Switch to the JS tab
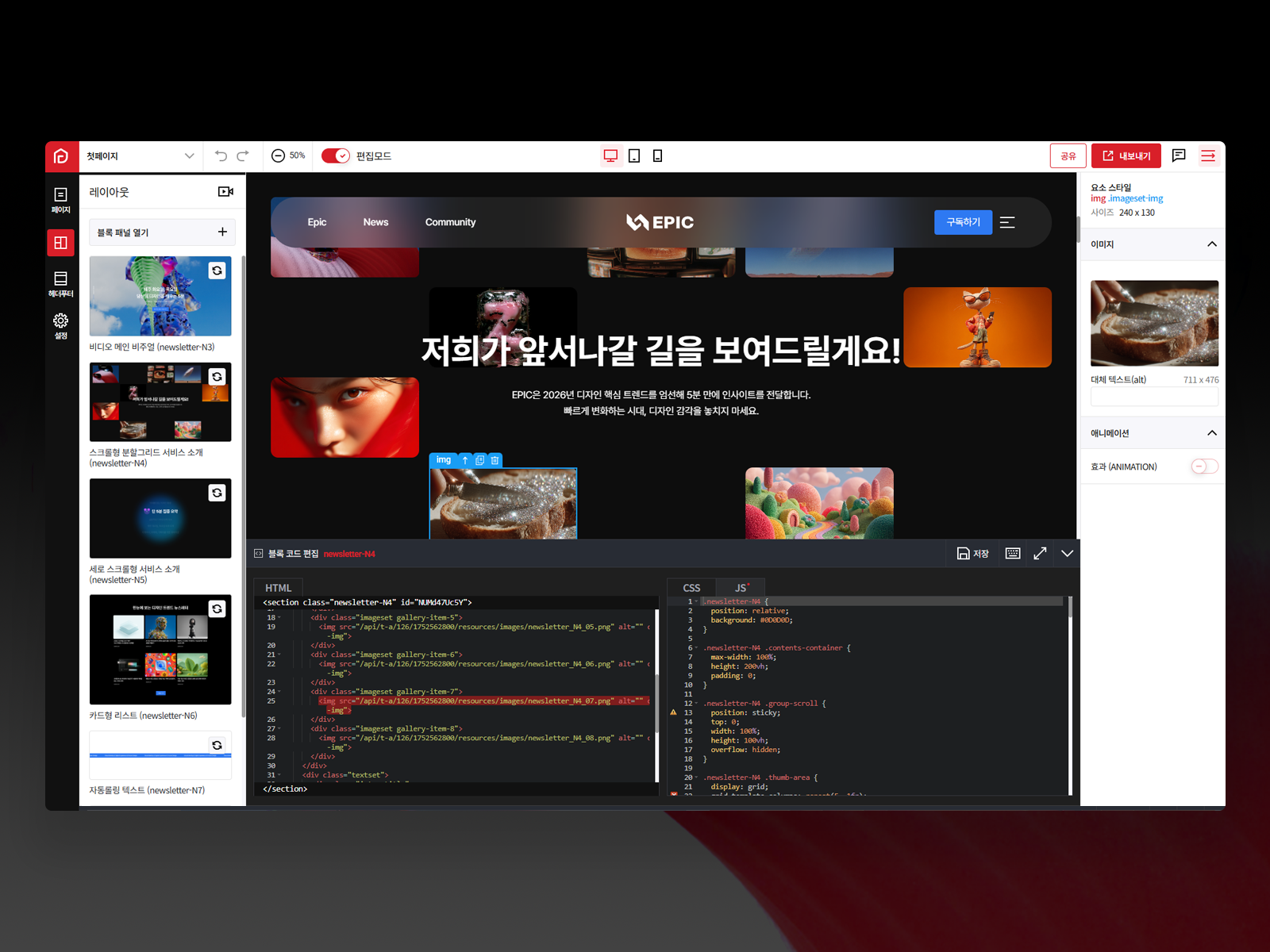This screenshot has height=952, width=1270. [741, 588]
